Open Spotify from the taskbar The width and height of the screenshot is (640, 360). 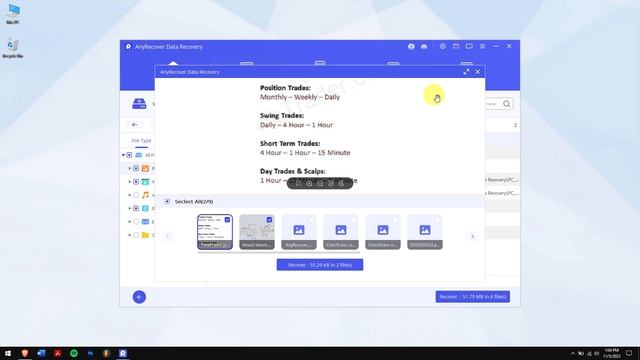pos(74,353)
